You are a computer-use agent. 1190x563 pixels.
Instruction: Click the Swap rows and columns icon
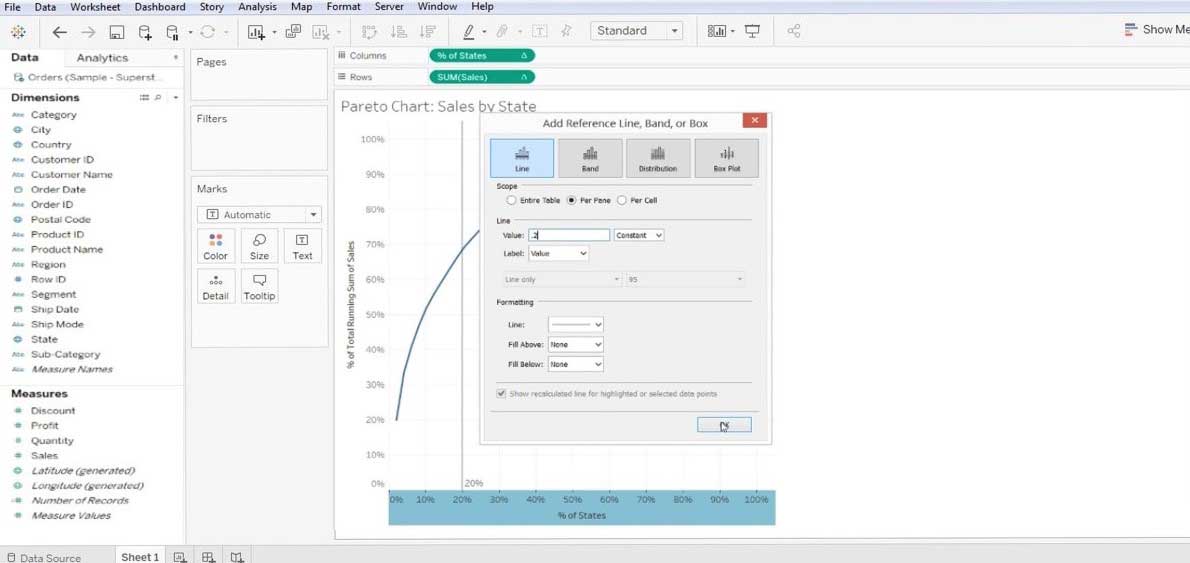(370, 32)
